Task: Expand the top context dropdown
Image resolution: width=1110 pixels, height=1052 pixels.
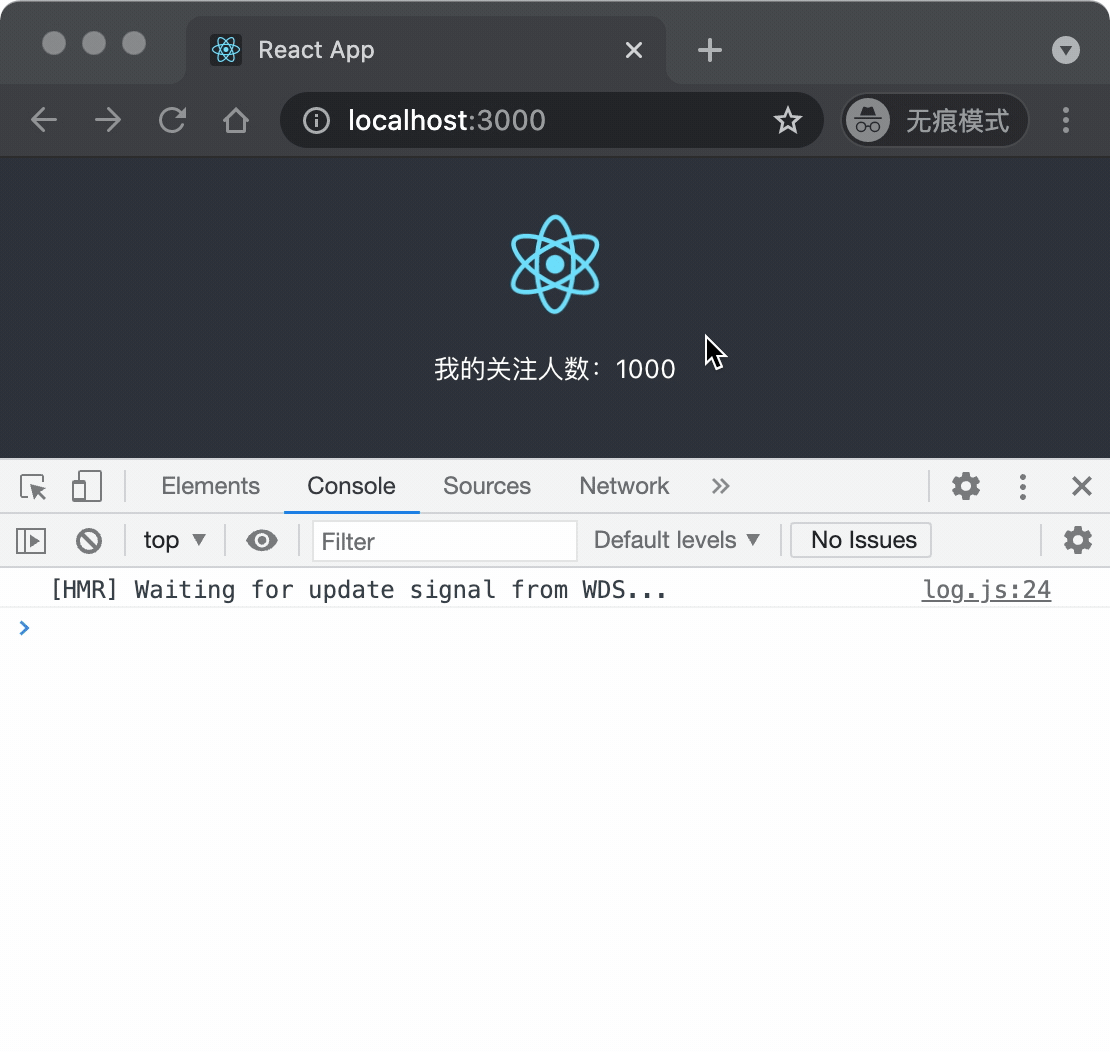Action: [174, 541]
